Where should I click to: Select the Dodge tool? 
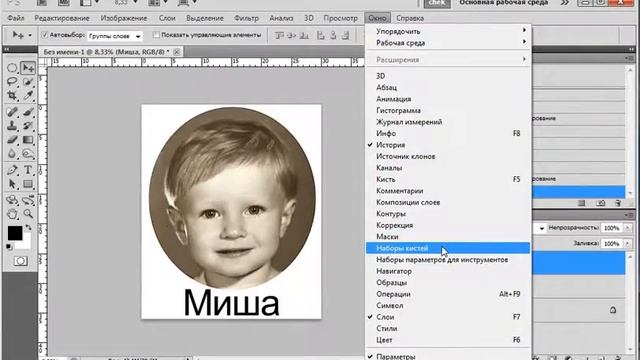pyautogui.click(x=28, y=154)
